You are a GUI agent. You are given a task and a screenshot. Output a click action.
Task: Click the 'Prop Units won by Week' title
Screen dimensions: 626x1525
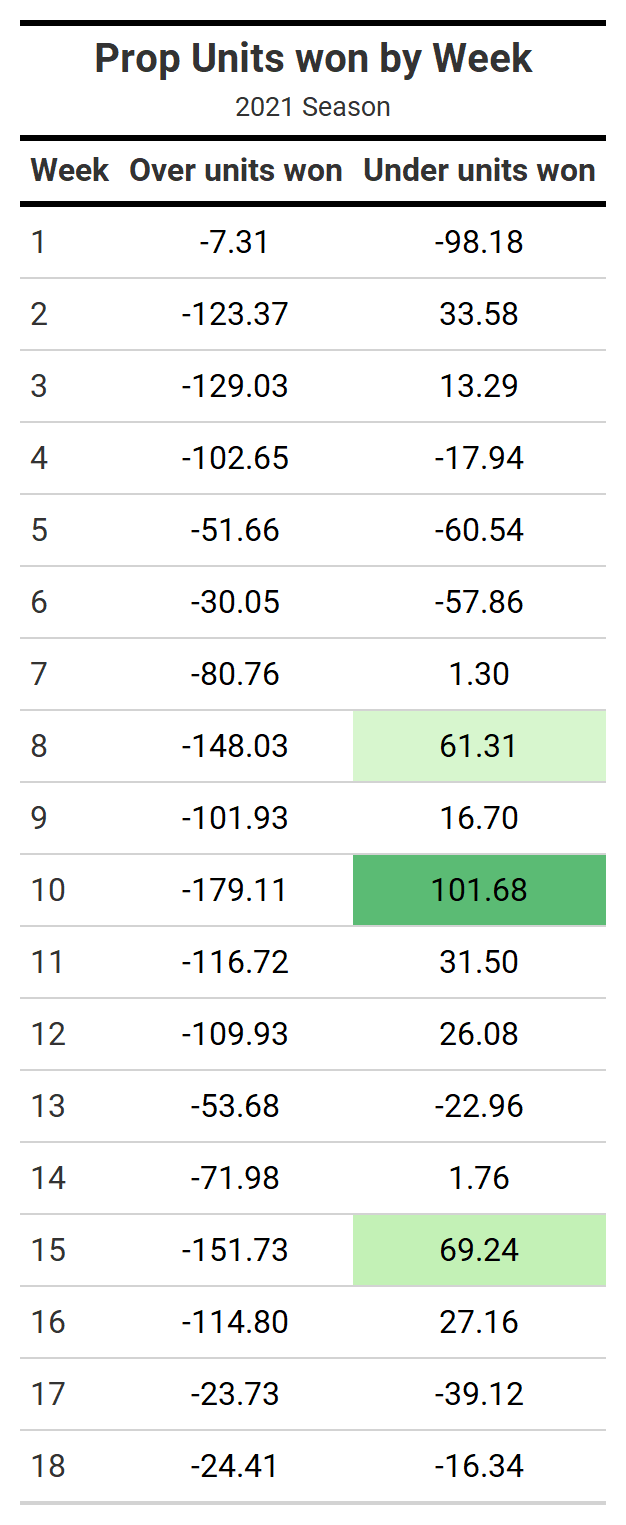coord(313,58)
